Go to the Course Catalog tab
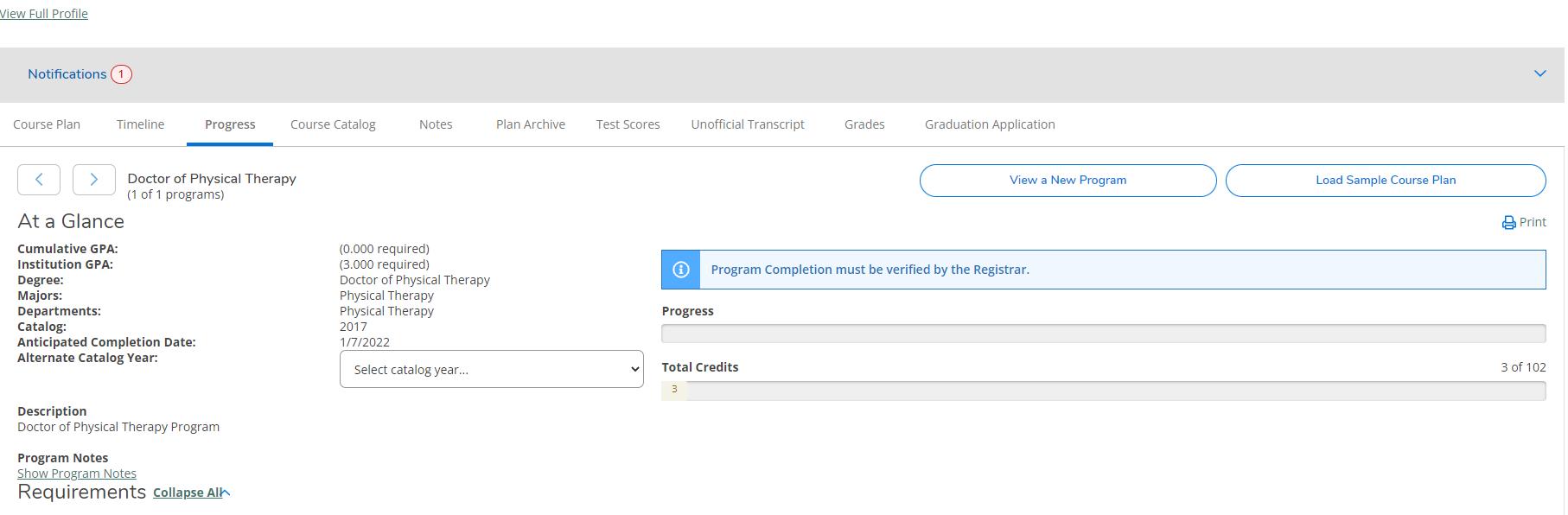The width and height of the screenshot is (1568, 515). coord(333,124)
